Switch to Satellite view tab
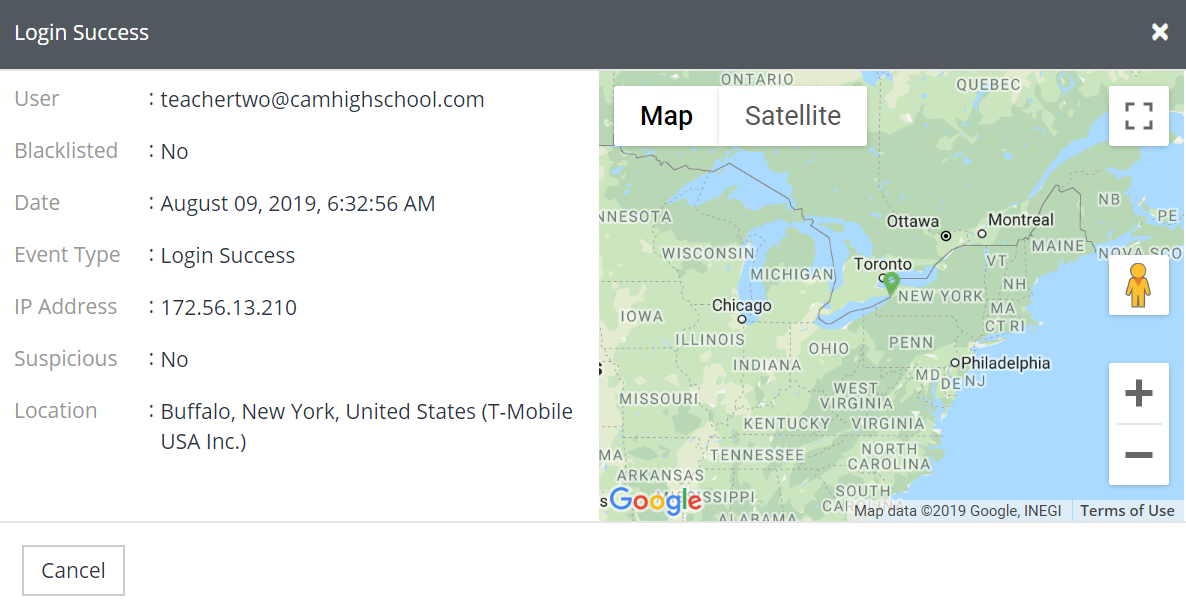Image resolution: width=1186 pixels, height=614 pixels. 792,116
